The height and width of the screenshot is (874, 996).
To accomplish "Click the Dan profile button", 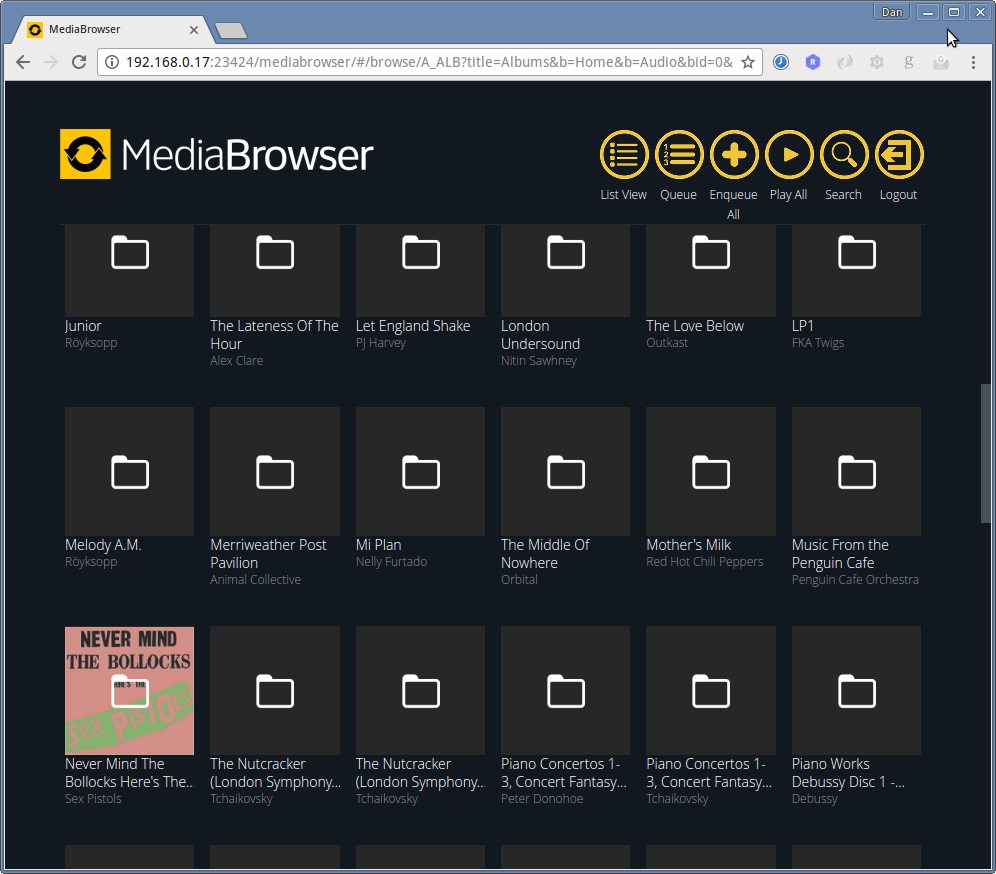I will [892, 12].
